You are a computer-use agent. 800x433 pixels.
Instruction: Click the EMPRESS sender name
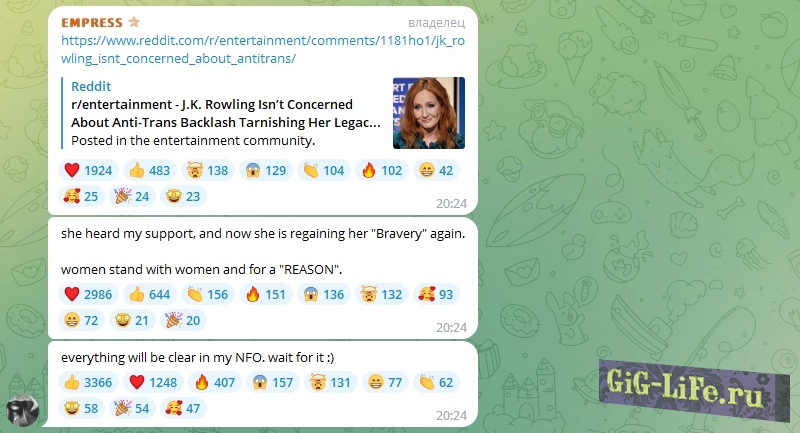(92, 22)
